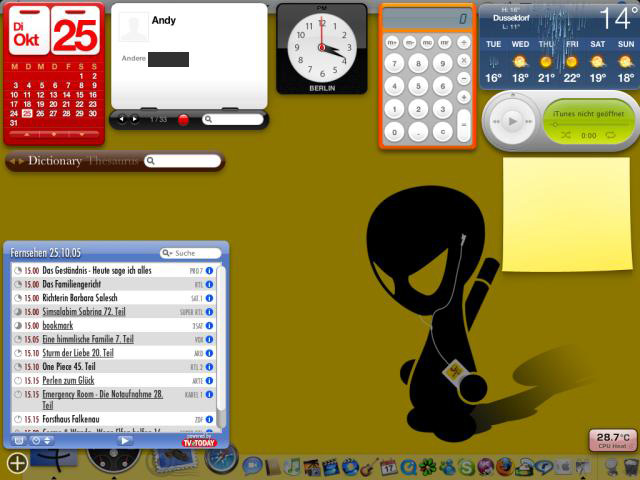Click Dusseldorf in the weather widget
The image size is (640, 480).
click(x=511, y=18)
